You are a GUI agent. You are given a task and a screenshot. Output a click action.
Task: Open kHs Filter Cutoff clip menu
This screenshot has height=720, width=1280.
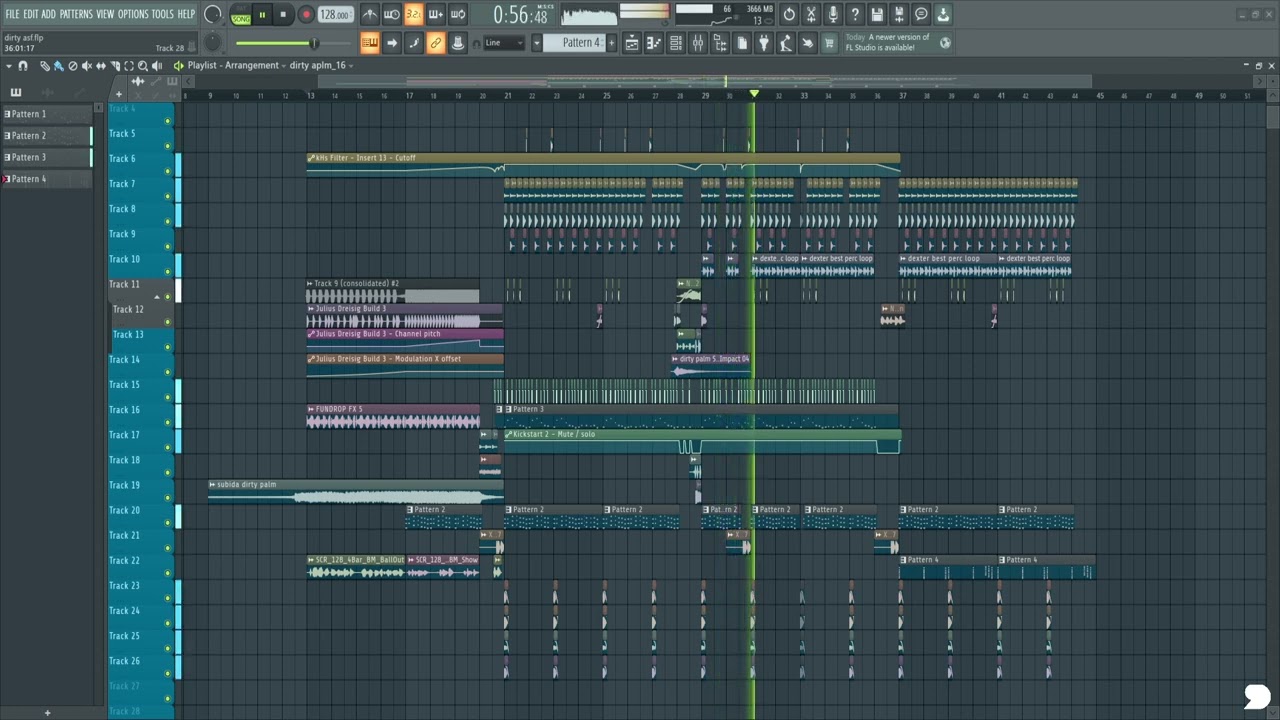311,158
